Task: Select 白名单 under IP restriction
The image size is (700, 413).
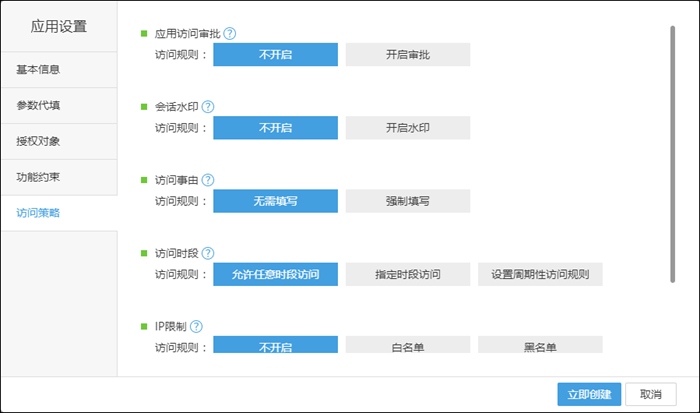Action: point(408,346)
